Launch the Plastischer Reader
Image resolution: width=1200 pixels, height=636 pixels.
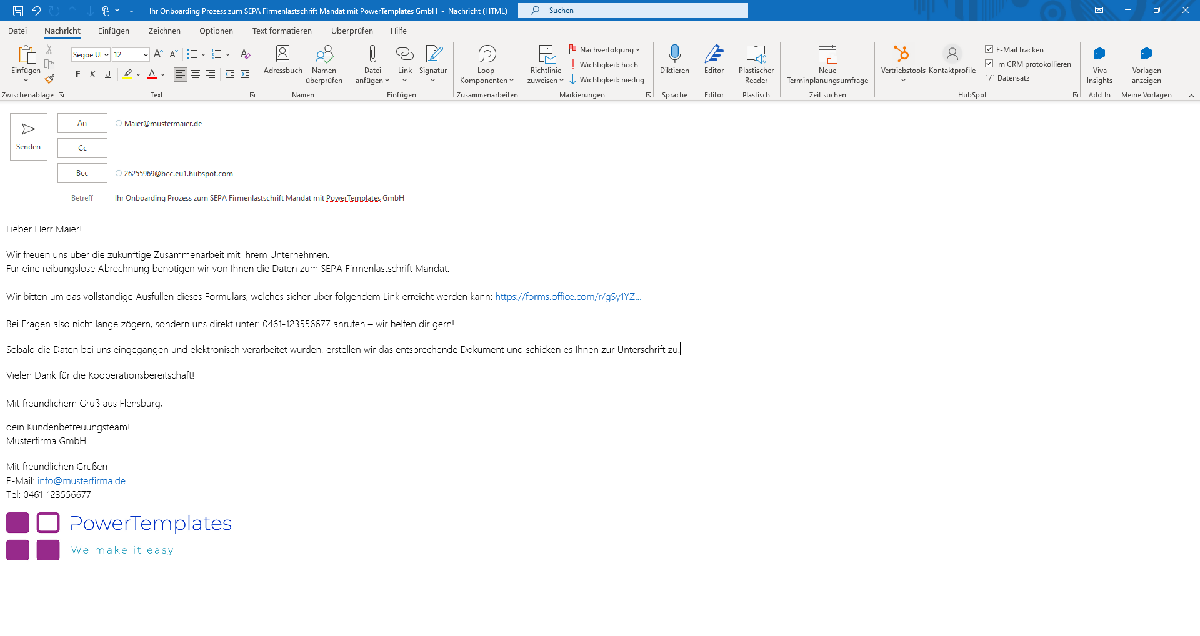click(756, 62)
